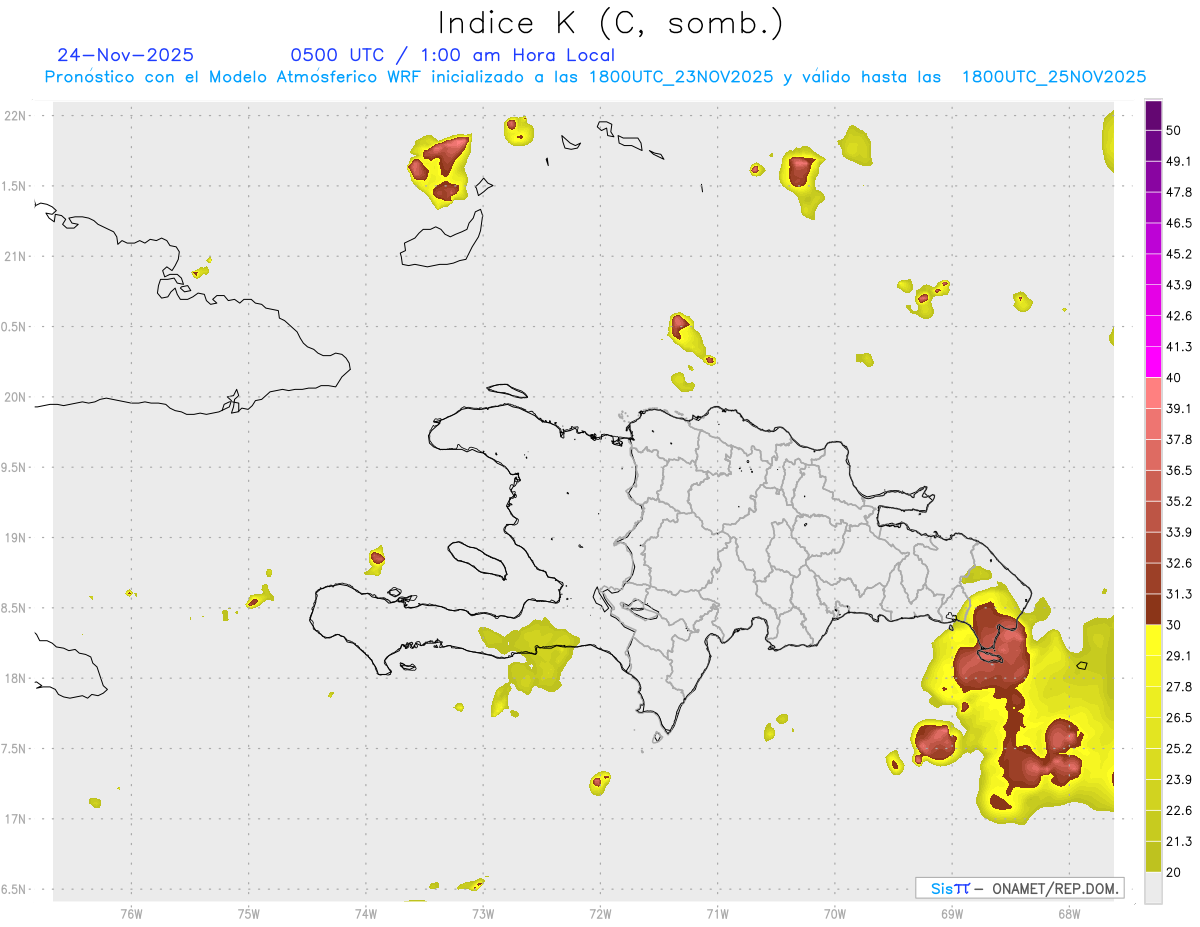Click the '30' colorbar value
This screenshot has height=927, width=1200.
(1174, 625)
